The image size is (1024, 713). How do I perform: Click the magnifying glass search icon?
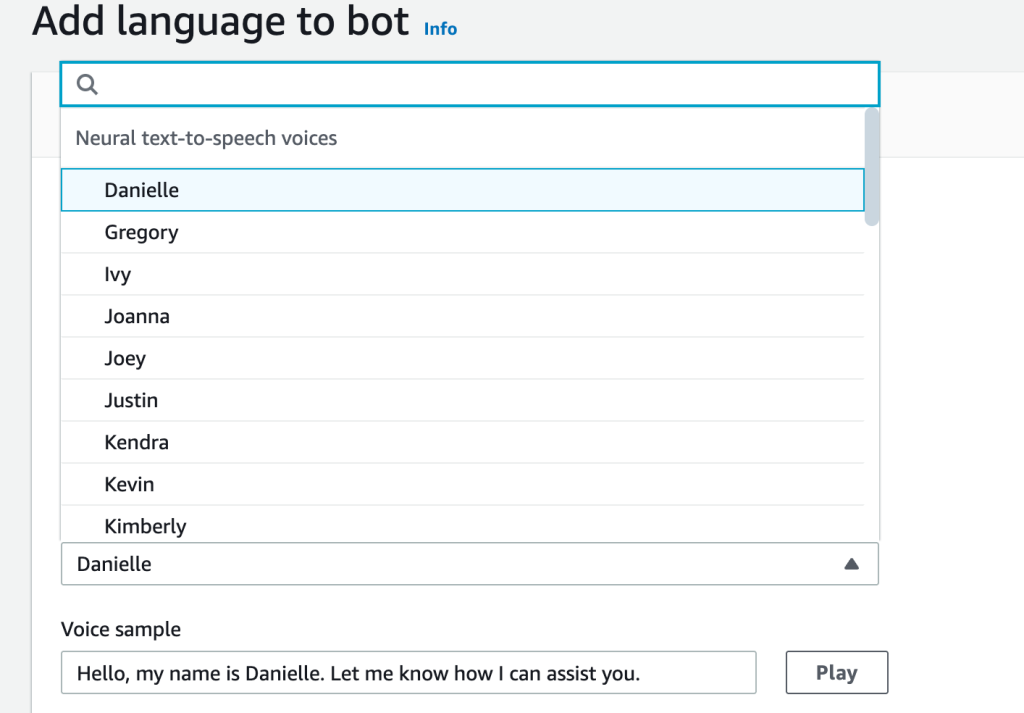pos(87,85)
